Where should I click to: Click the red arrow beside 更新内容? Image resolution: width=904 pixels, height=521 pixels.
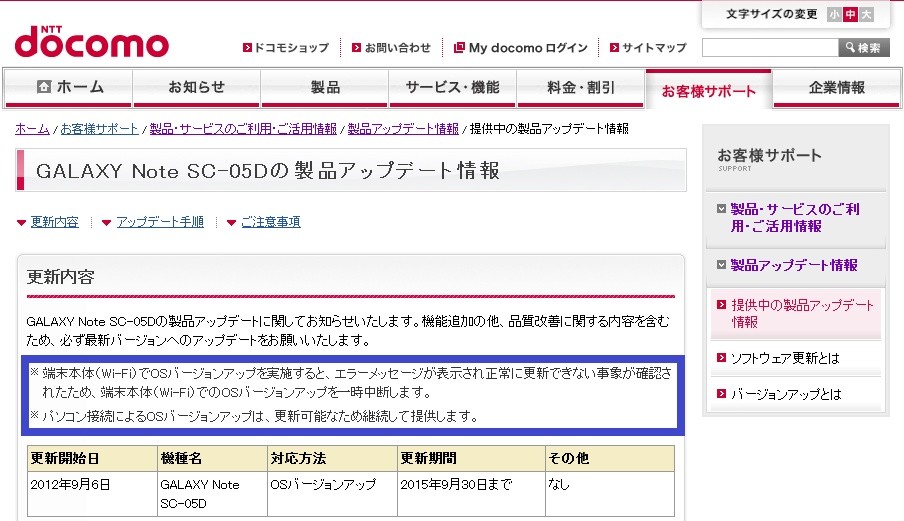(21, 223)
